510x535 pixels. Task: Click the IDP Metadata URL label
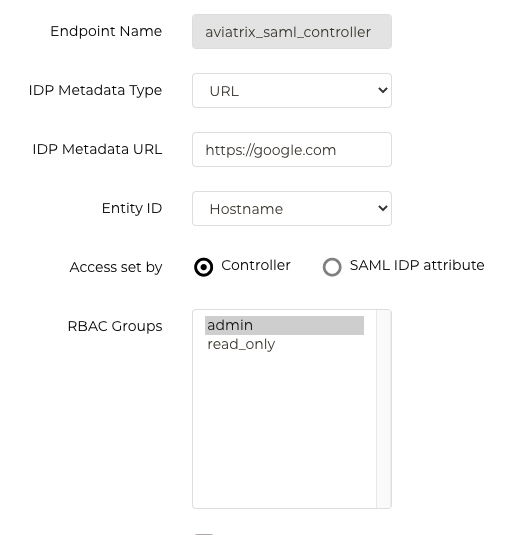pyautogui.click(x=97, y=149)
